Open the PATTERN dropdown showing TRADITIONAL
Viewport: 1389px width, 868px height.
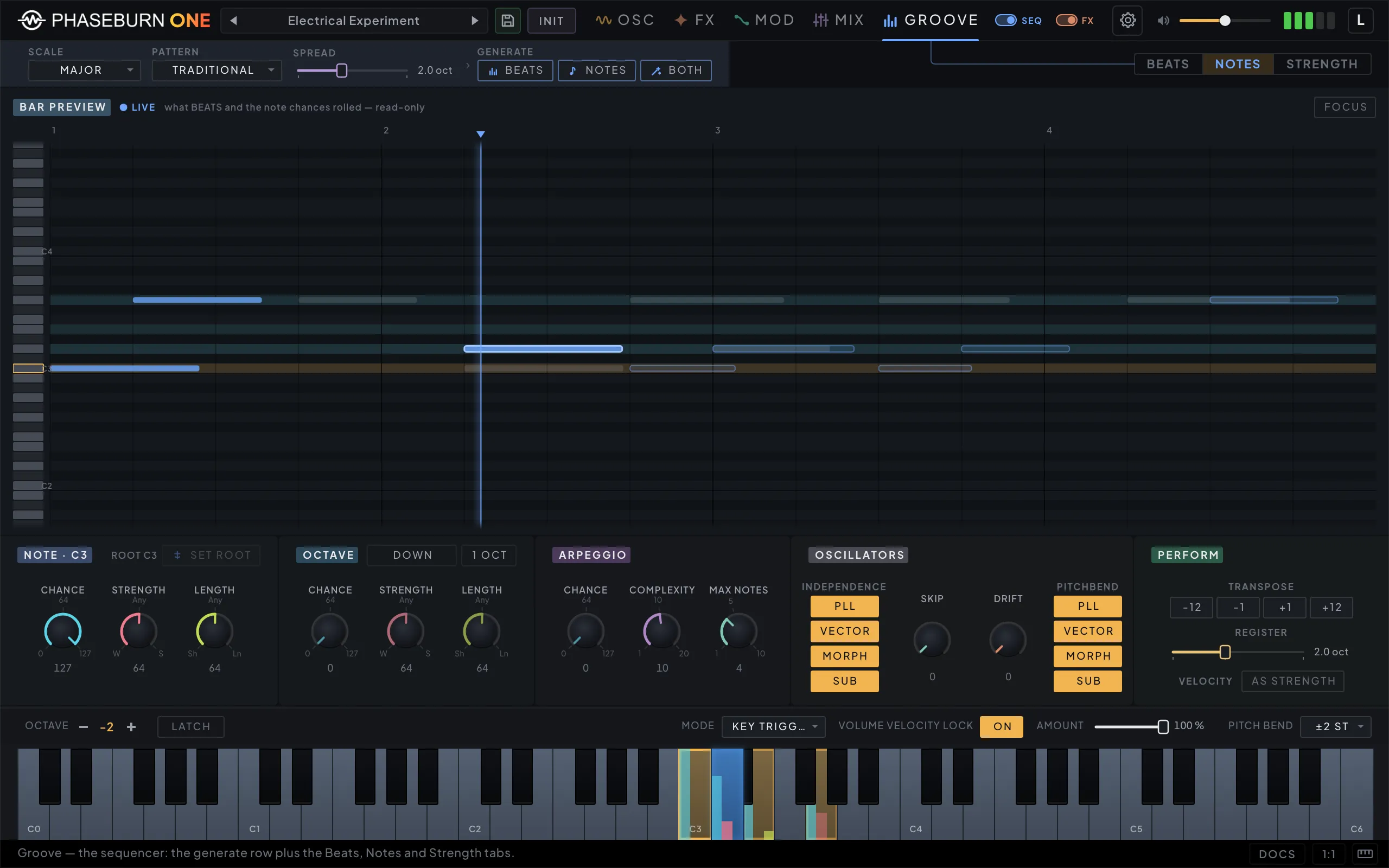217,71
